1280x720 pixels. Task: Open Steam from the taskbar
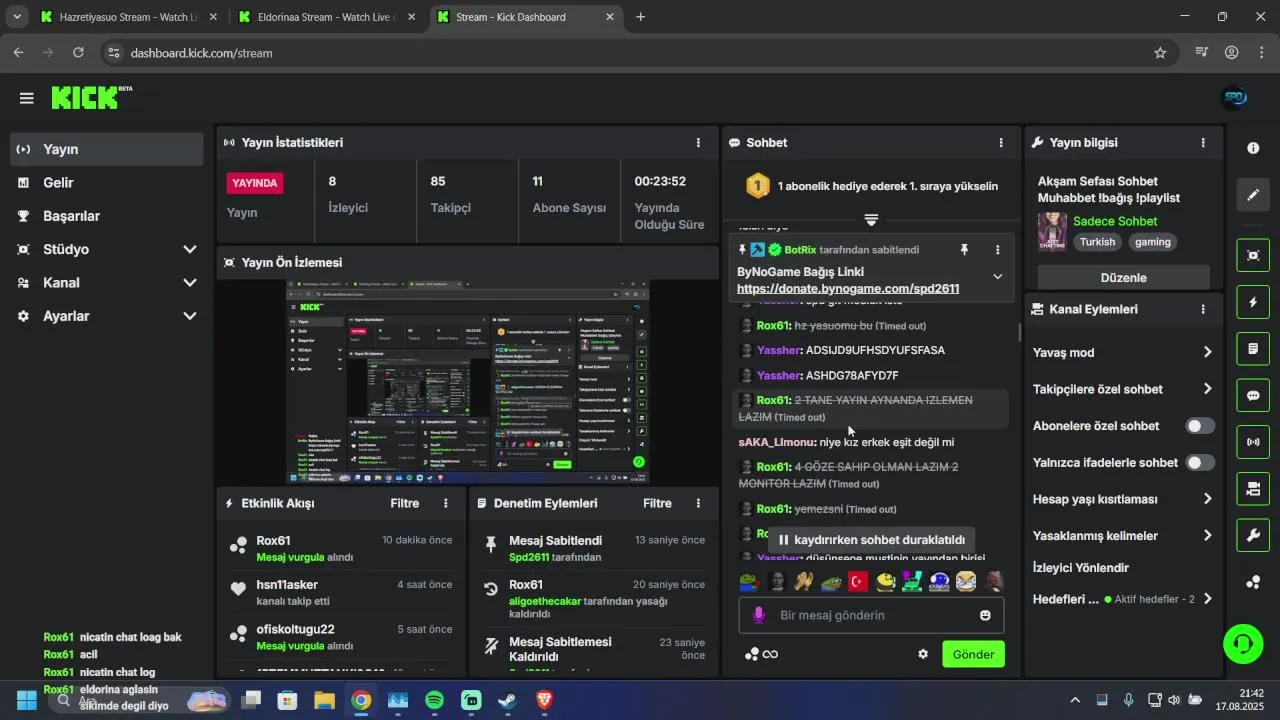point(508,701)
